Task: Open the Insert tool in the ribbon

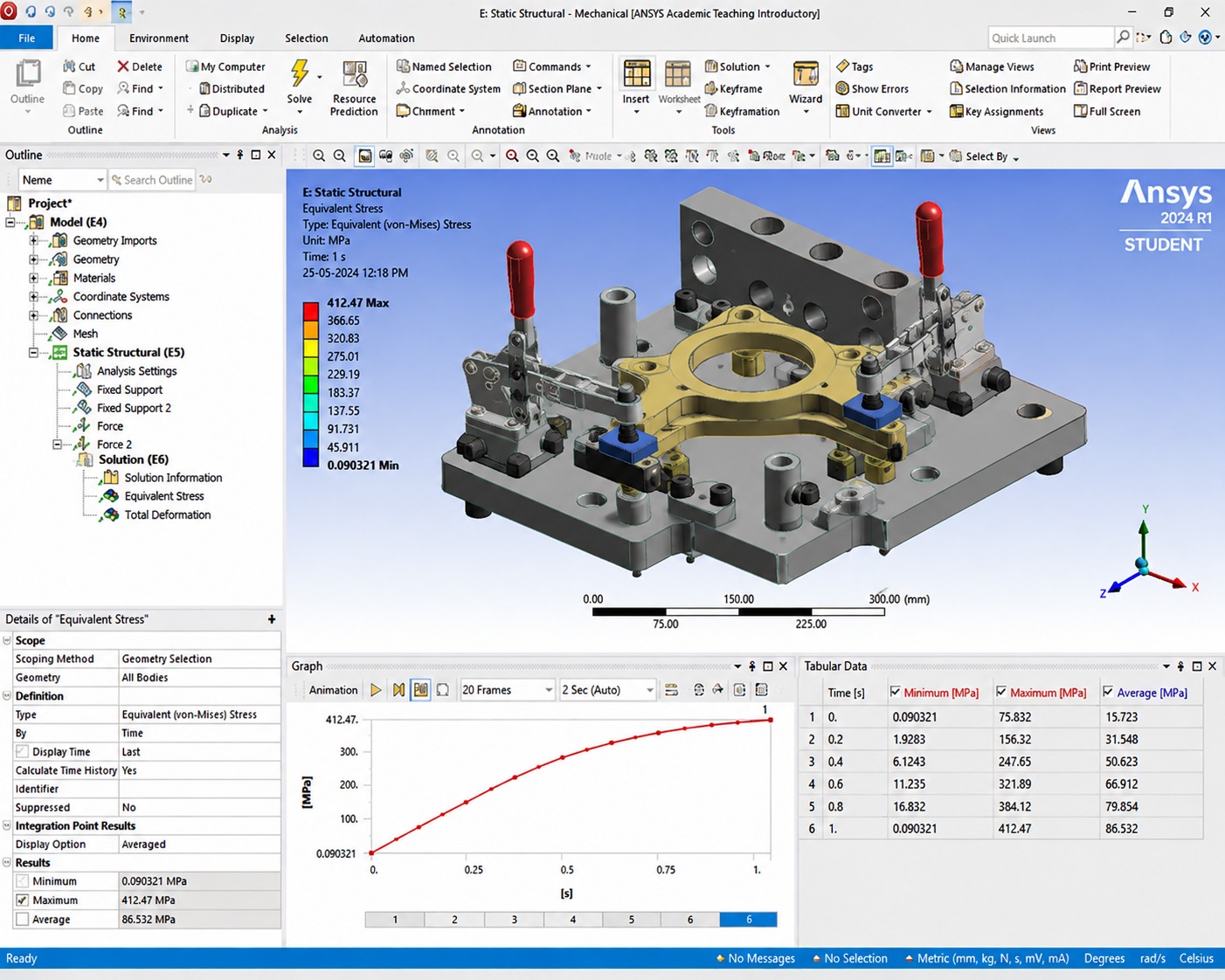Action: [x=636, y=87]
